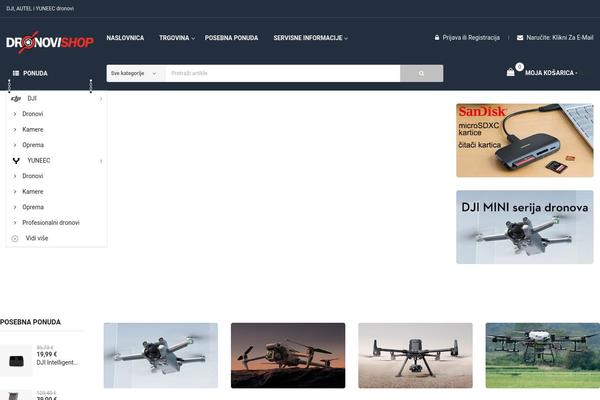
Task: Select Oprema under YUNEEC
Action: click(x=33, y=207)
